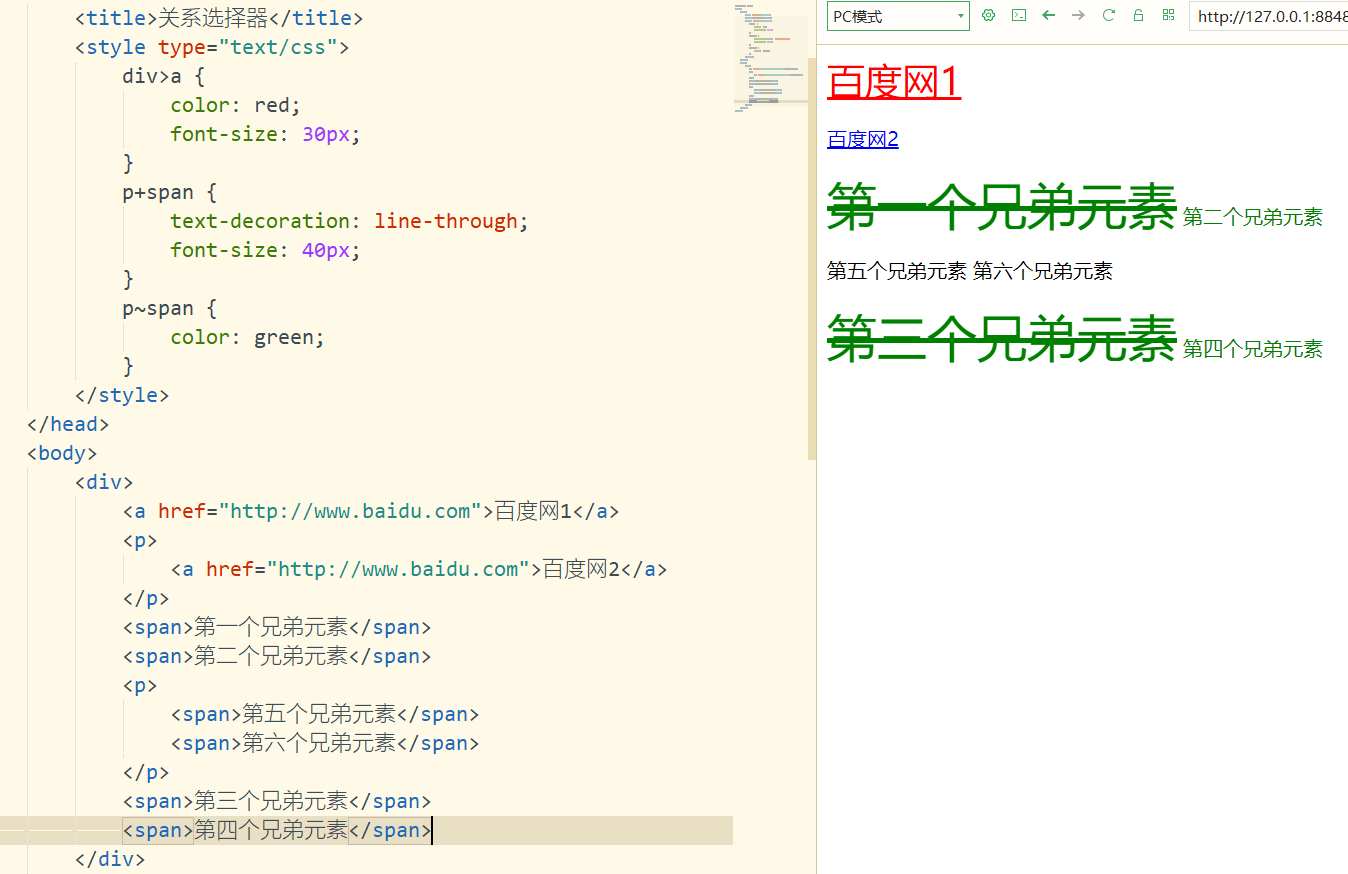Toggle the lock icon in browser toolbar
This screenshot has height=874, width=1348.
pyautogui.click(x=1138, y=15)
